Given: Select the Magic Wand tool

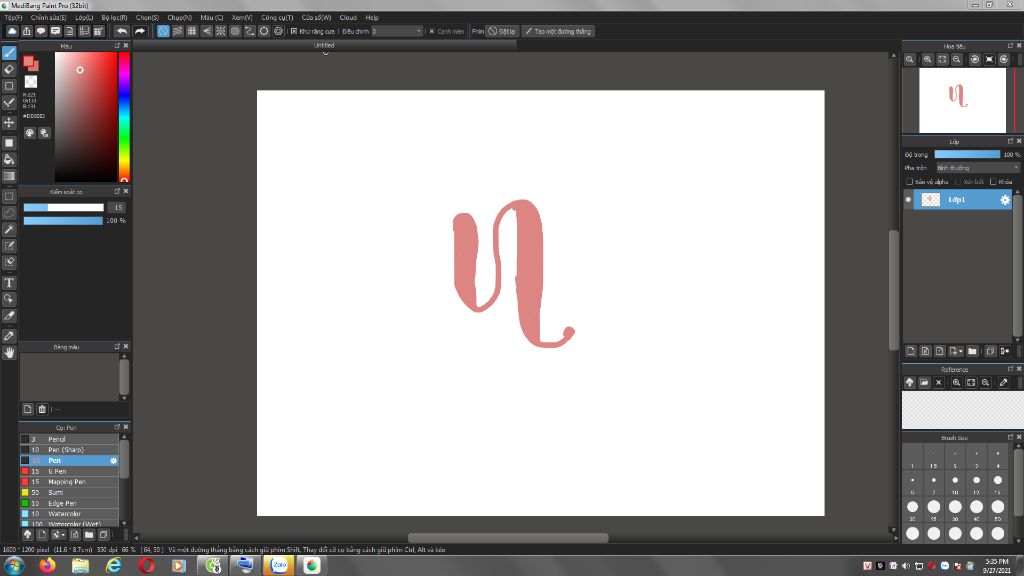Looking at the screenshot, I should [9, 229].
